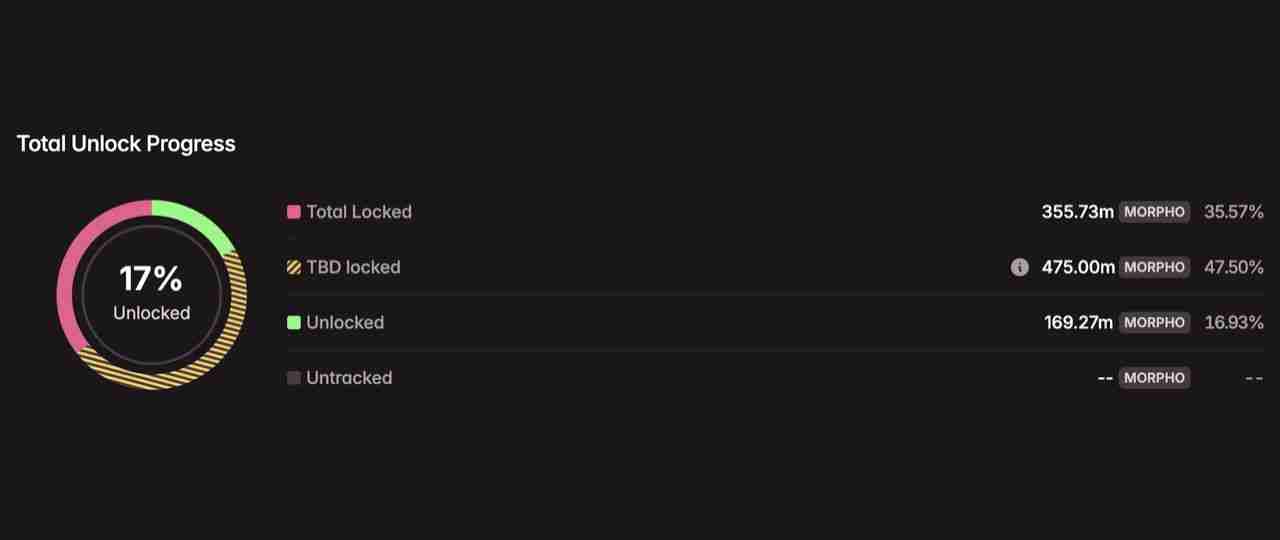Click the striped yellow segment of the donut
The image size is (1280, 540).
point(200,365)
